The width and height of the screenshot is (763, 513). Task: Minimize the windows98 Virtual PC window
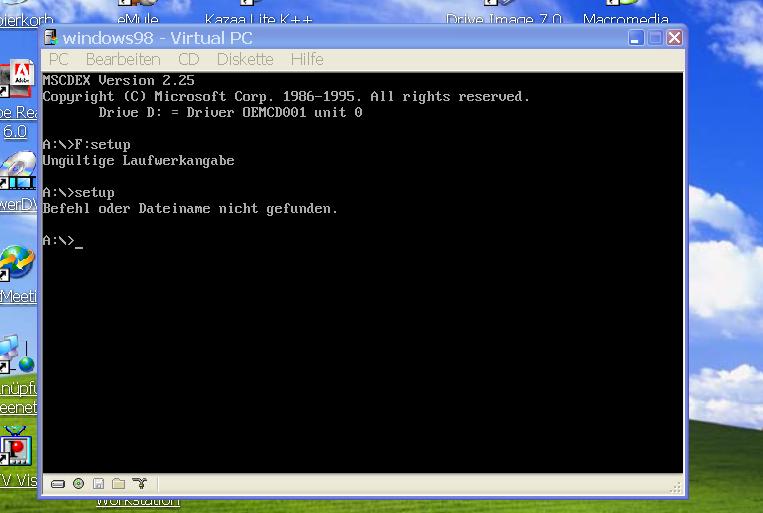[x=636, y=38]
